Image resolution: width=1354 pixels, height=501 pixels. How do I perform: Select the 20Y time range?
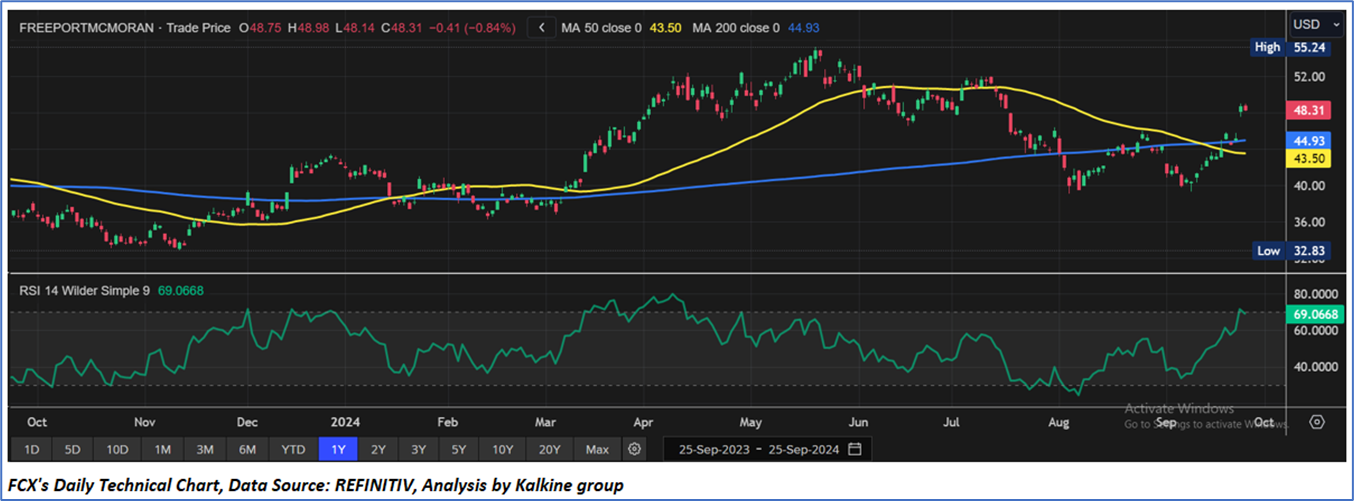(x=549, y=450)
